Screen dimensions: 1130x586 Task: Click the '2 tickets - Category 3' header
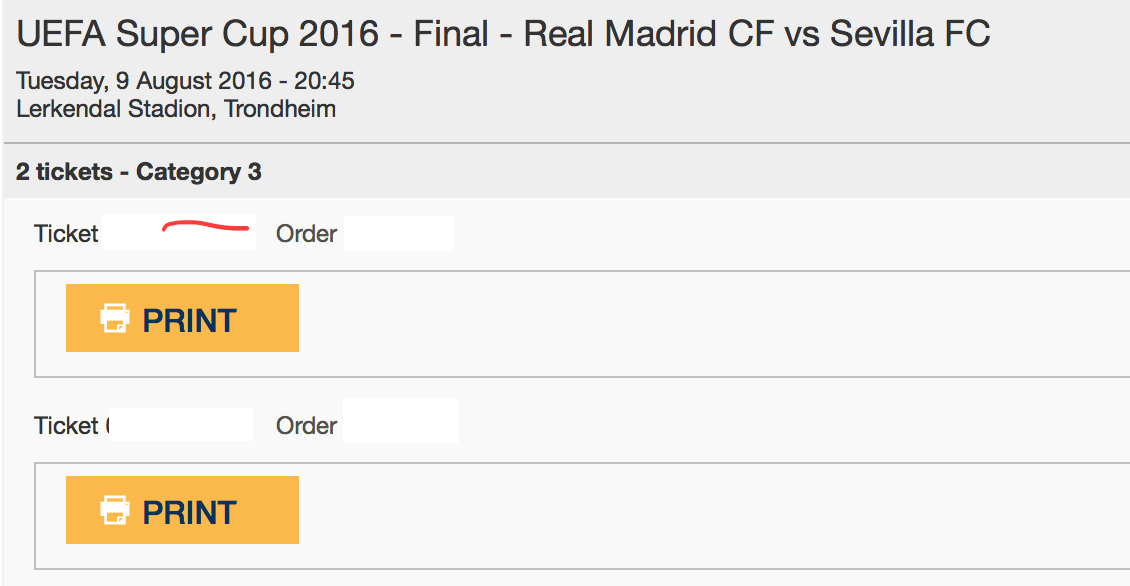point(138,172)
